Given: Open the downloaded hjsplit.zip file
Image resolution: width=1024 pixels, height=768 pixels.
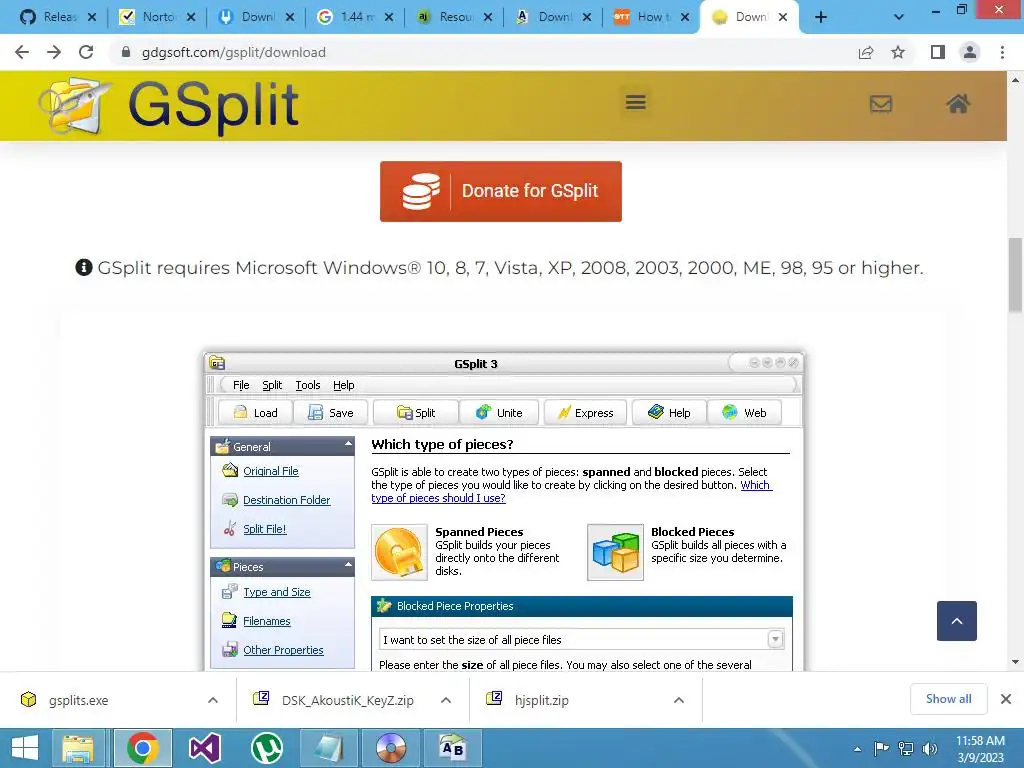Looking at the screenshot, I should (x=541, y=700).
